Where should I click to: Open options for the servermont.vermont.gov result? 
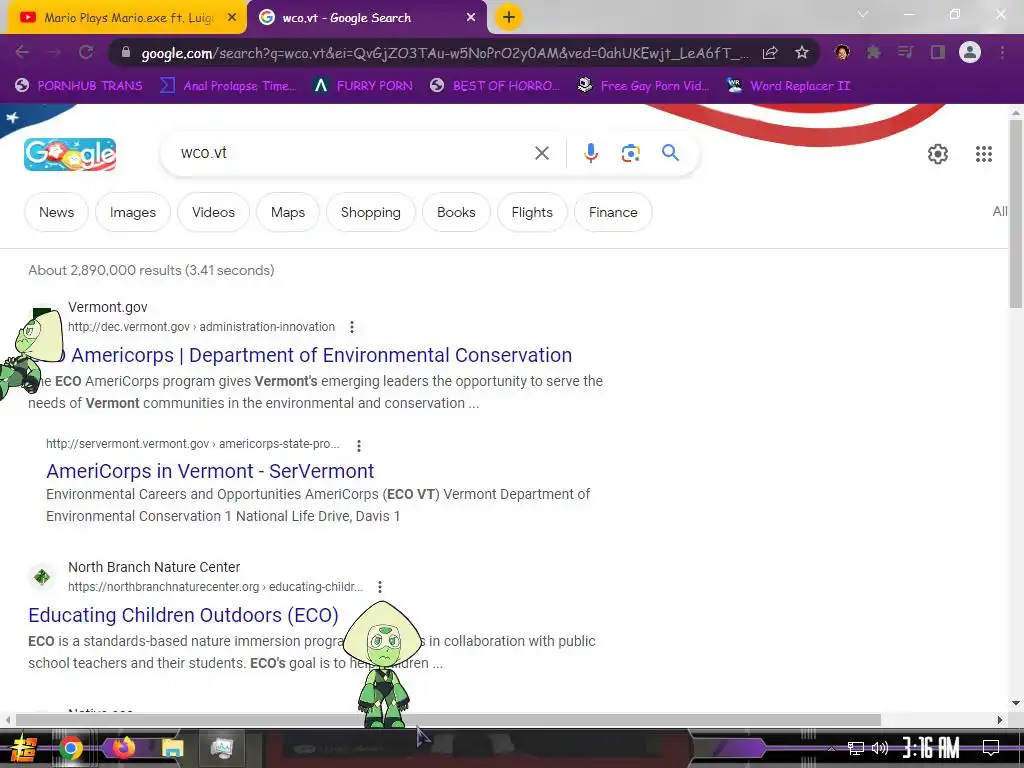click(359, 445)
